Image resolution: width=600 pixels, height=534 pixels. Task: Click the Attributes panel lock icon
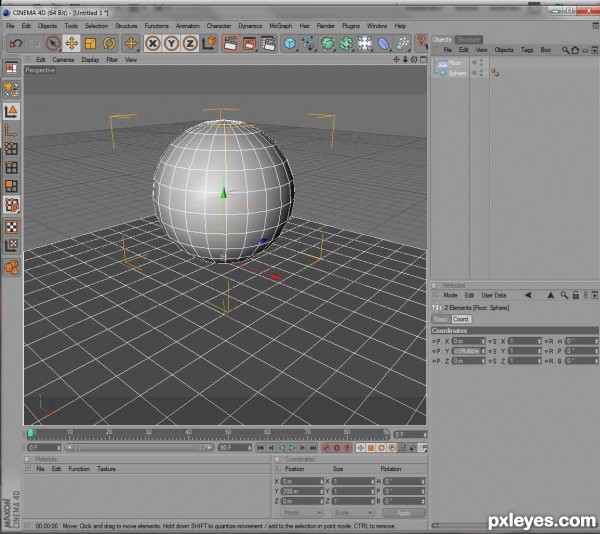pos(576,295)
